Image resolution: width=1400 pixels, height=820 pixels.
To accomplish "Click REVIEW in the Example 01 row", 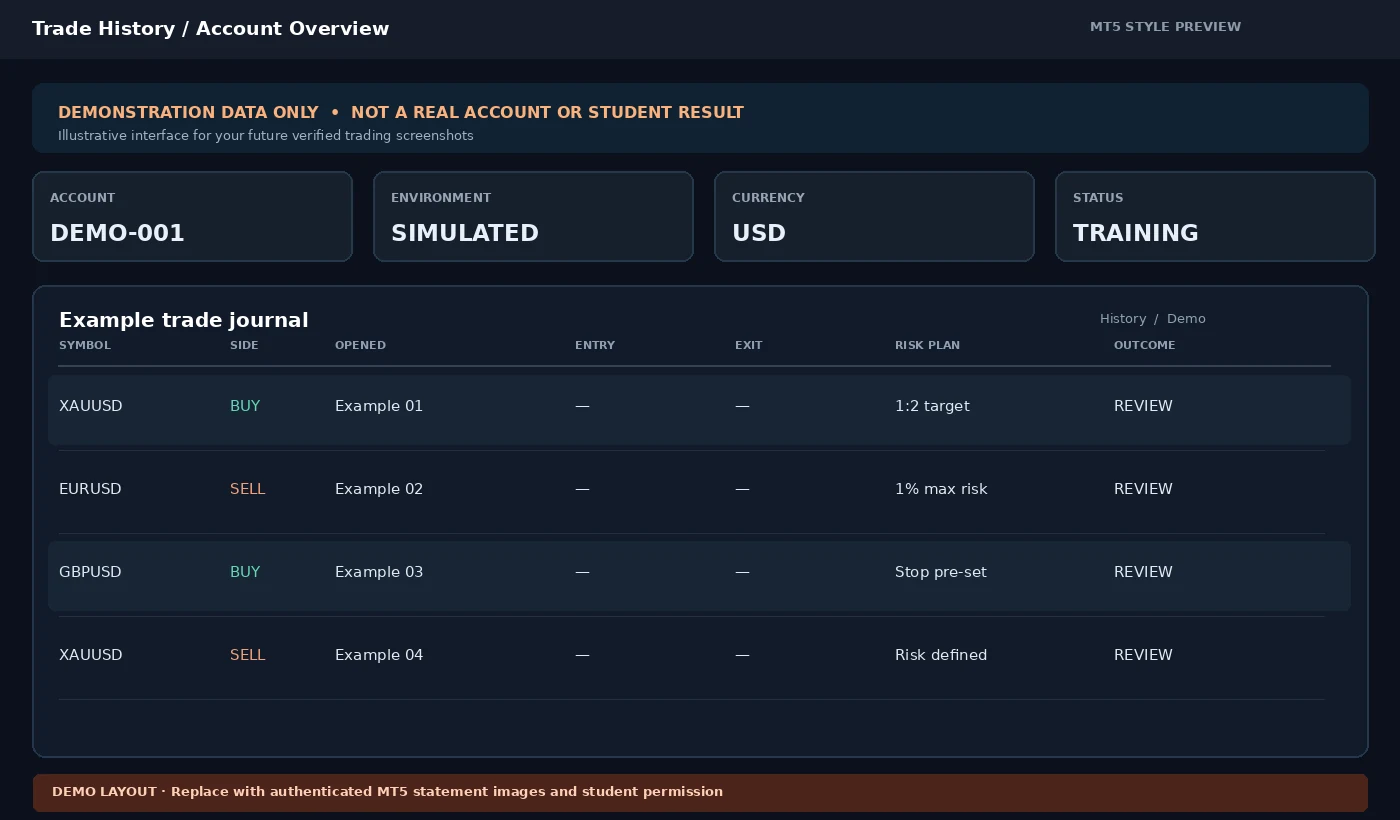I will click(1143, 406).
